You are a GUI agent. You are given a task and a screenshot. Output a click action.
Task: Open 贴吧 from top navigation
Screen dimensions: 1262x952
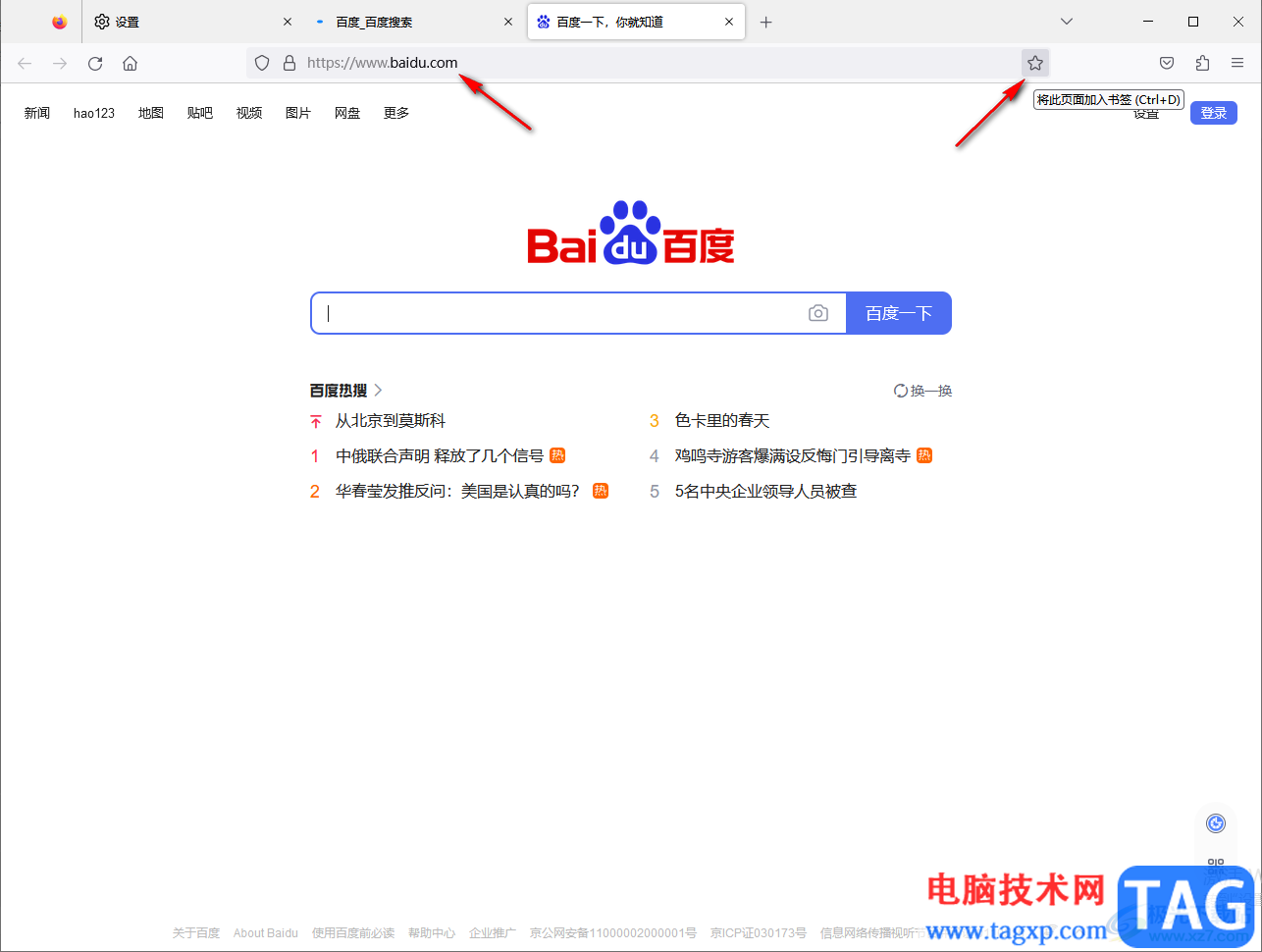click(x=200, y=113)
